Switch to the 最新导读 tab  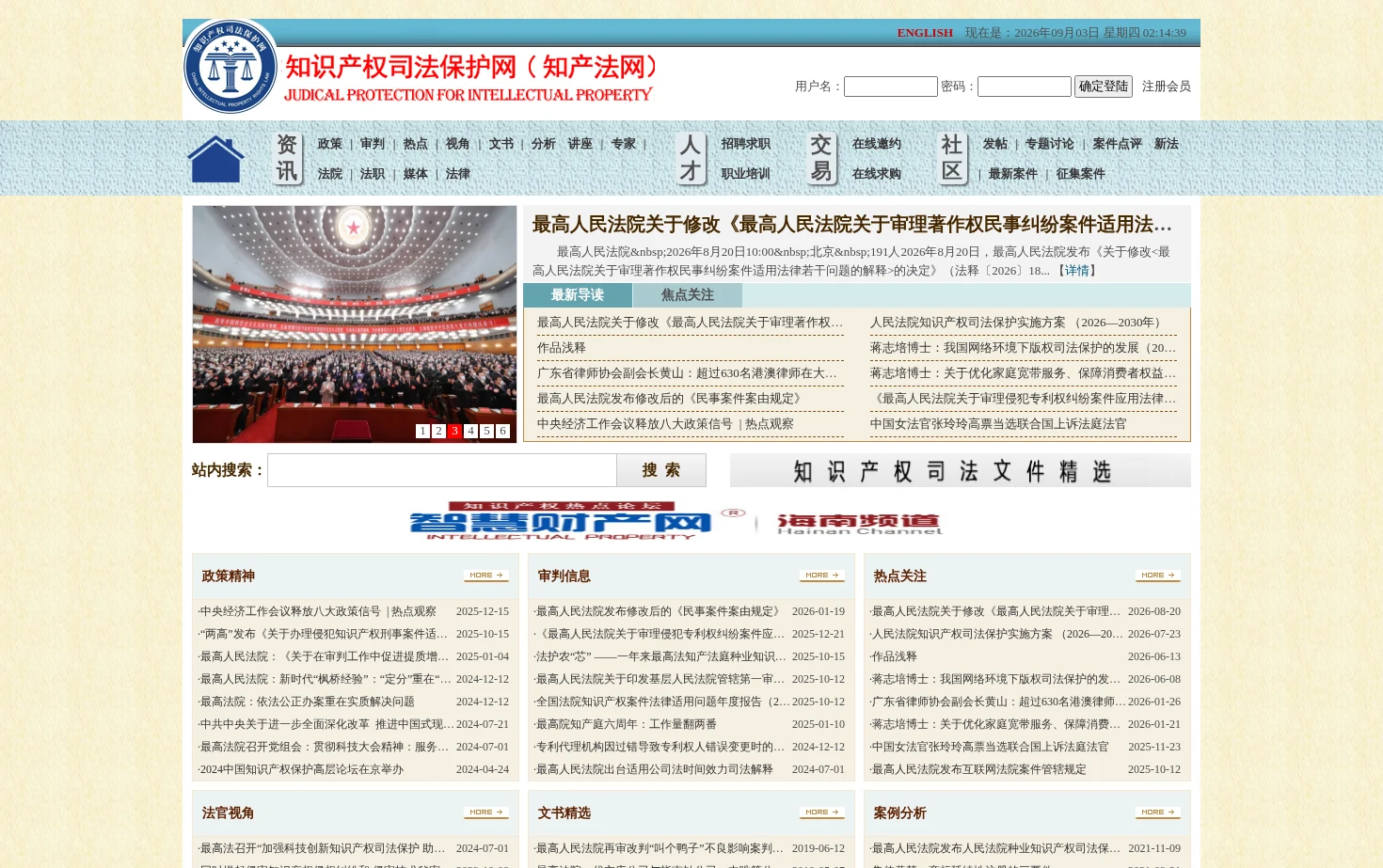(x=578, y=295)
